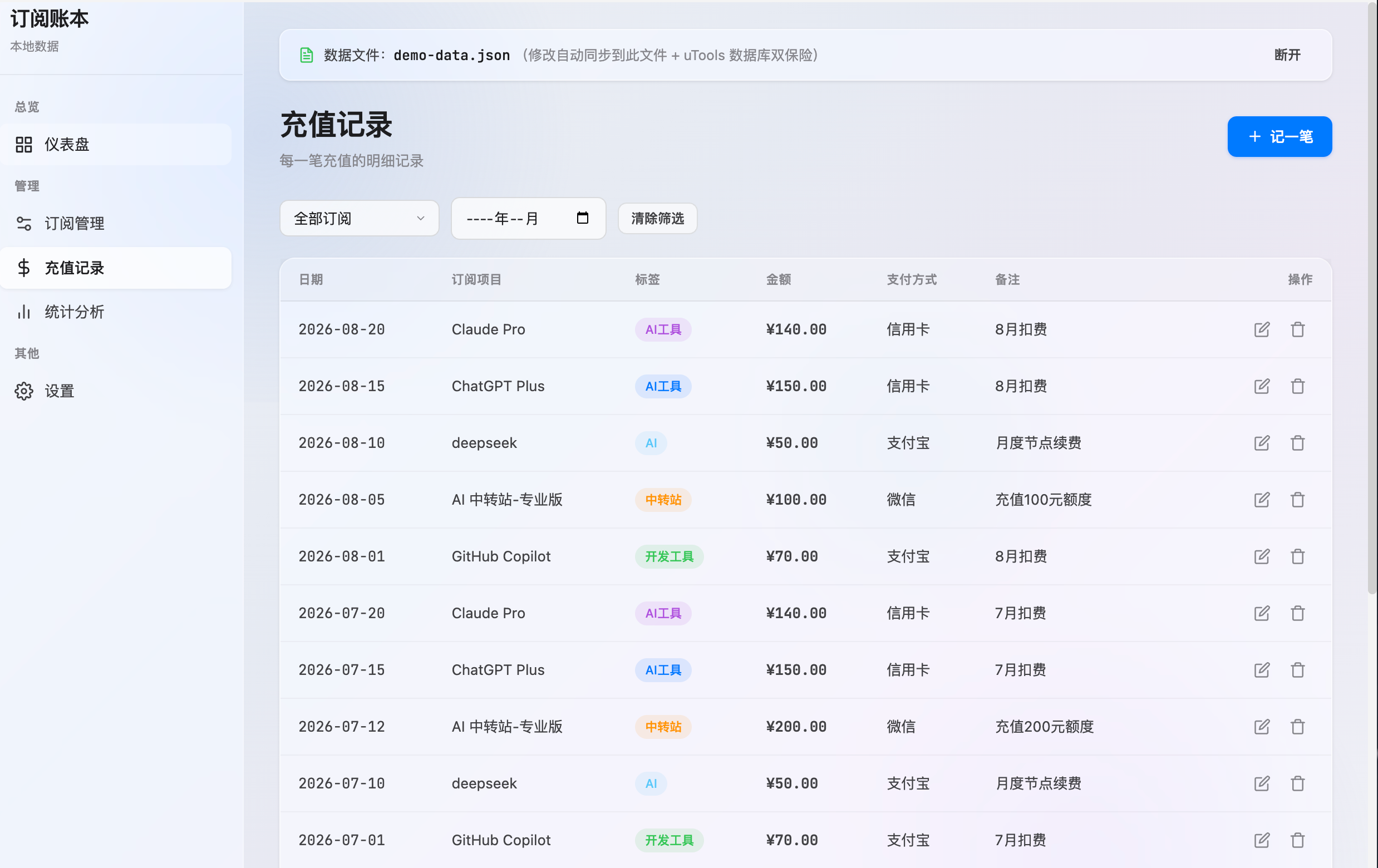Image resolution: width=1378 pixels, height=868 pixels.
Task: Delete the 2026-08-10 deepseek record
Action: (x=1297, y=443)
